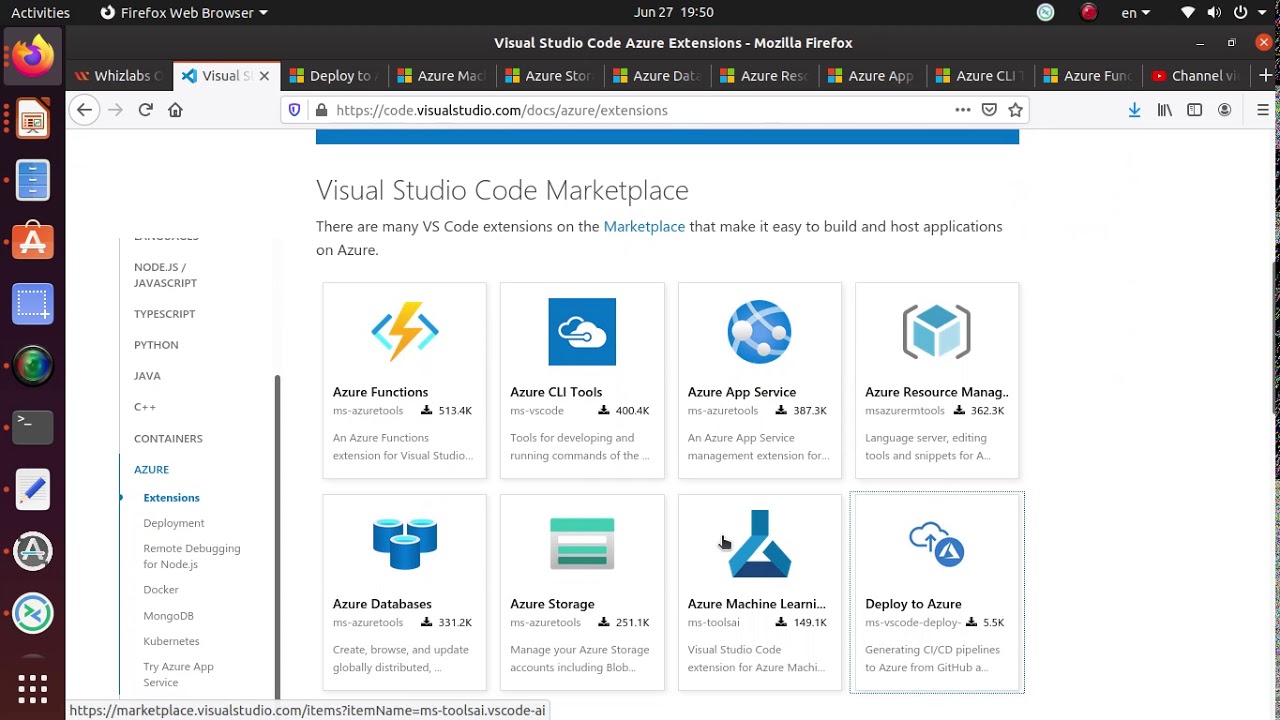The image size is (1280, 720).
Task: Collapse the AZURE sidebar section
Action: [151, 469]
